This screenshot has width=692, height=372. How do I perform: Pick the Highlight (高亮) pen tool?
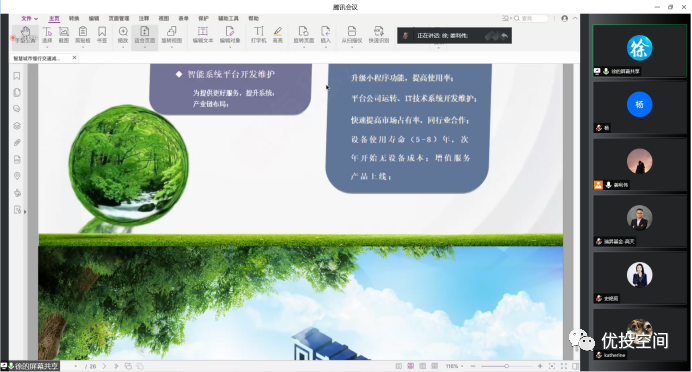coord(278,34)
